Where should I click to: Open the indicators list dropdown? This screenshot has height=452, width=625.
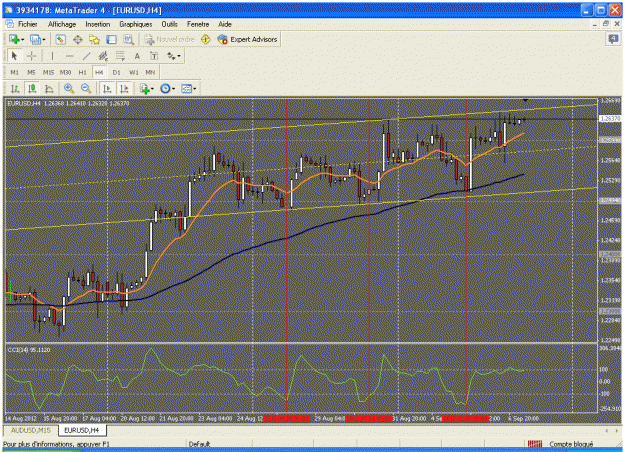pos(146,88)
